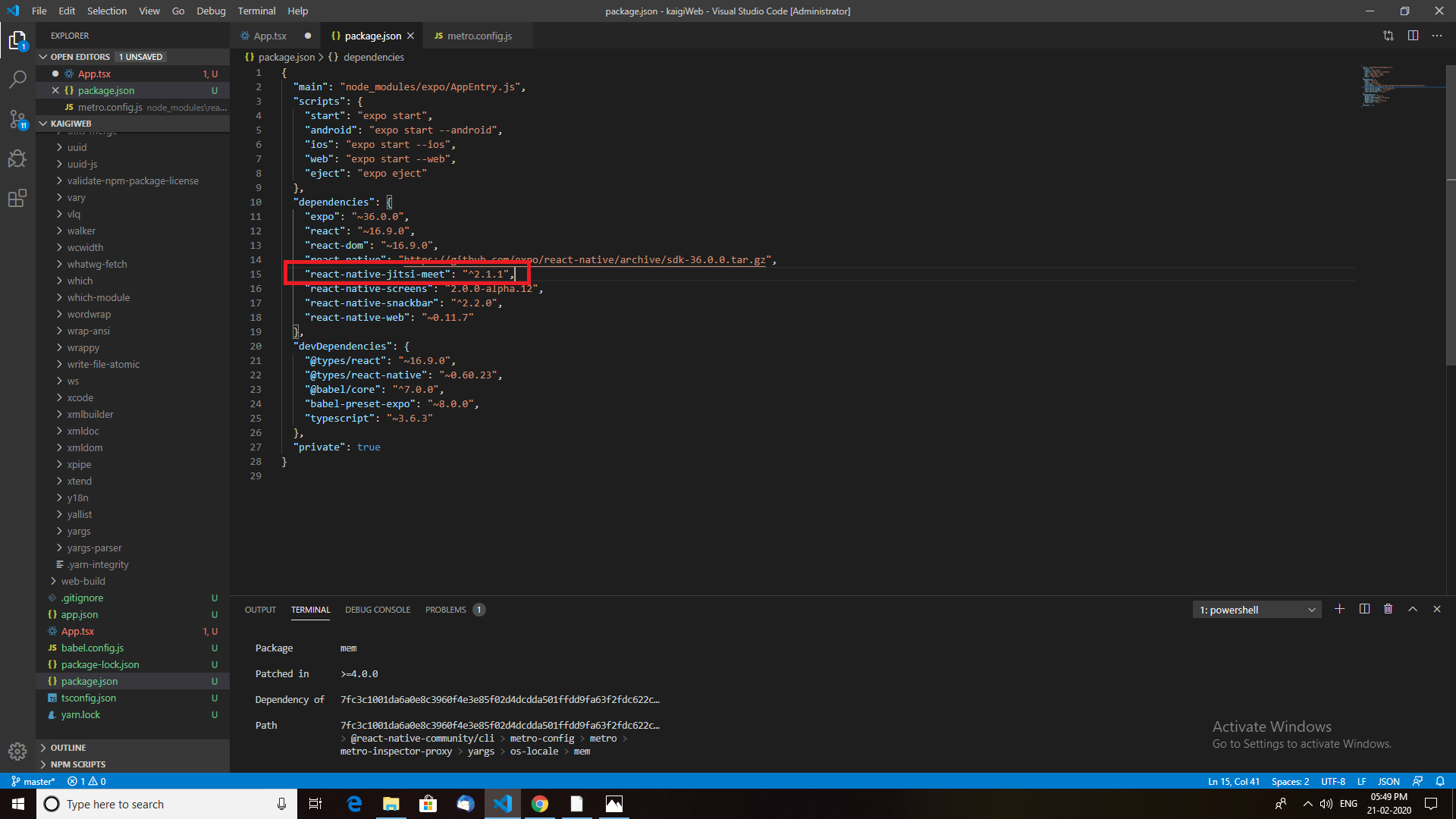The width and height of the screenshot is (1456, 819).
Task: Add a new terminal with plus icon
Action: tap(1339, 609)
